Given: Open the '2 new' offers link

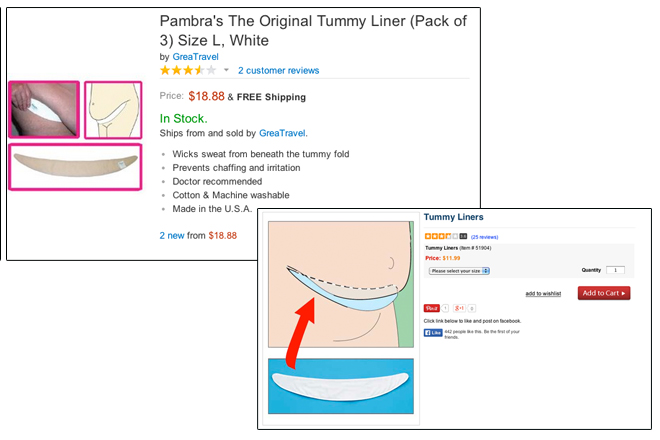Looking at the screenshot, I should click(172, 235).
